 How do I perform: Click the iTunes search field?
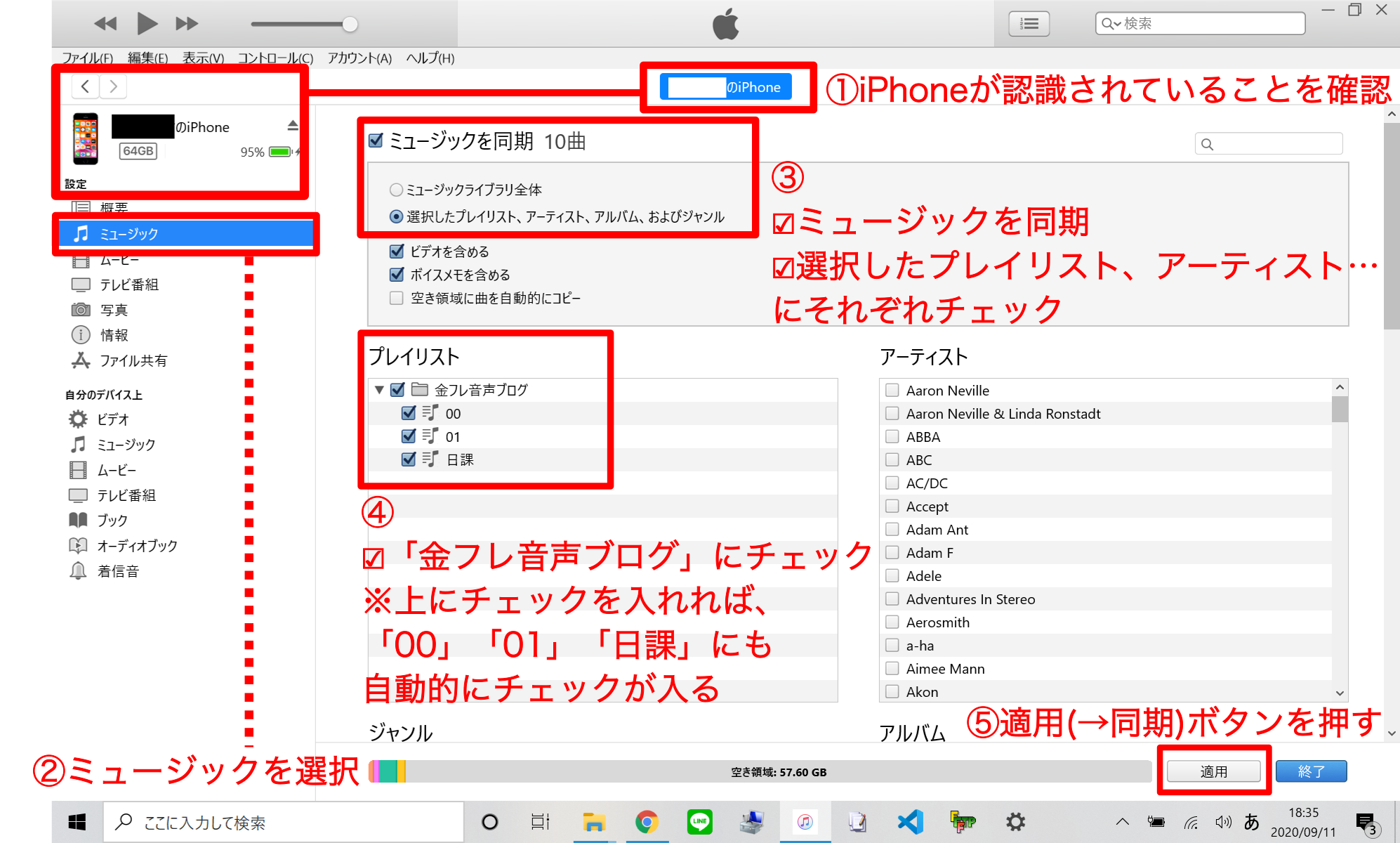(1200, 24)
